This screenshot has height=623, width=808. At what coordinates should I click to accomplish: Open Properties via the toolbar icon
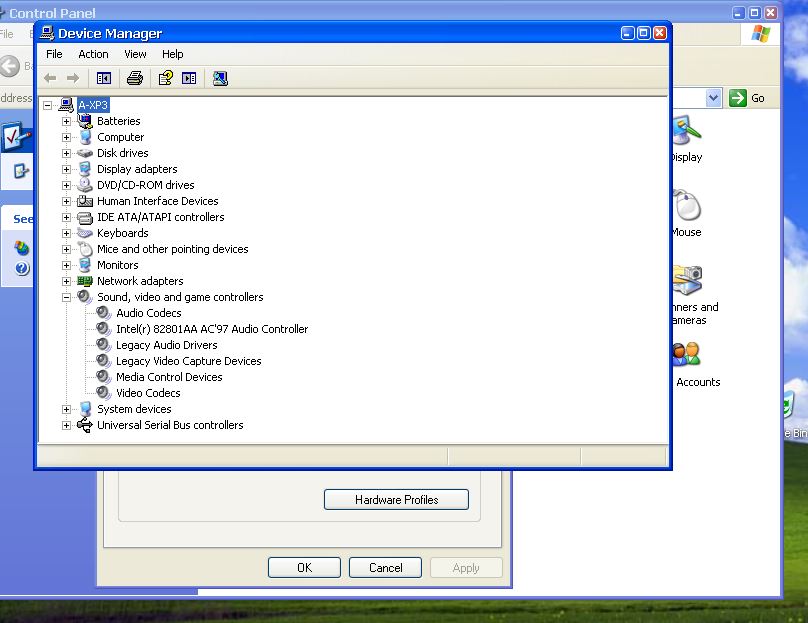click(165, 78)
